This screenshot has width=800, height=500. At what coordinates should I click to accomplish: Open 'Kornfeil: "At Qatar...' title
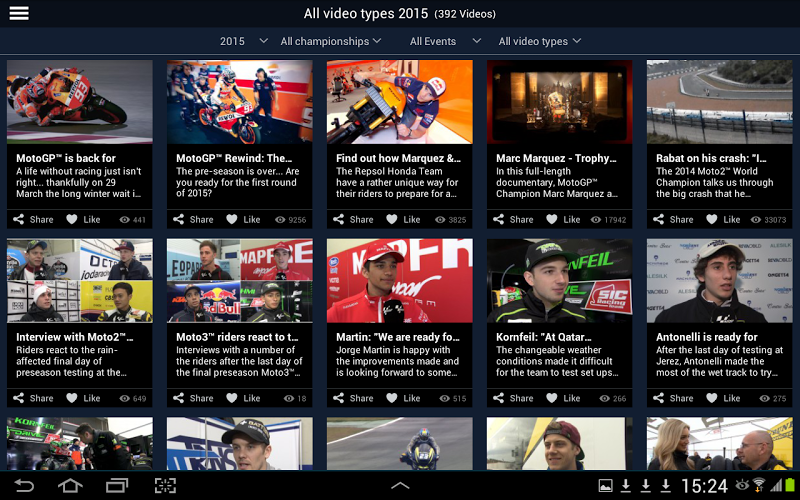pyautogui.click(x=544, y=337)
